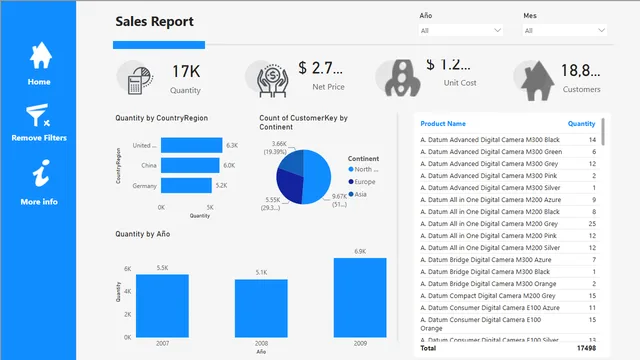This screenshot has width=640, height=360.
Task: Open the Año dropdown filter
Action: (460, 30)
